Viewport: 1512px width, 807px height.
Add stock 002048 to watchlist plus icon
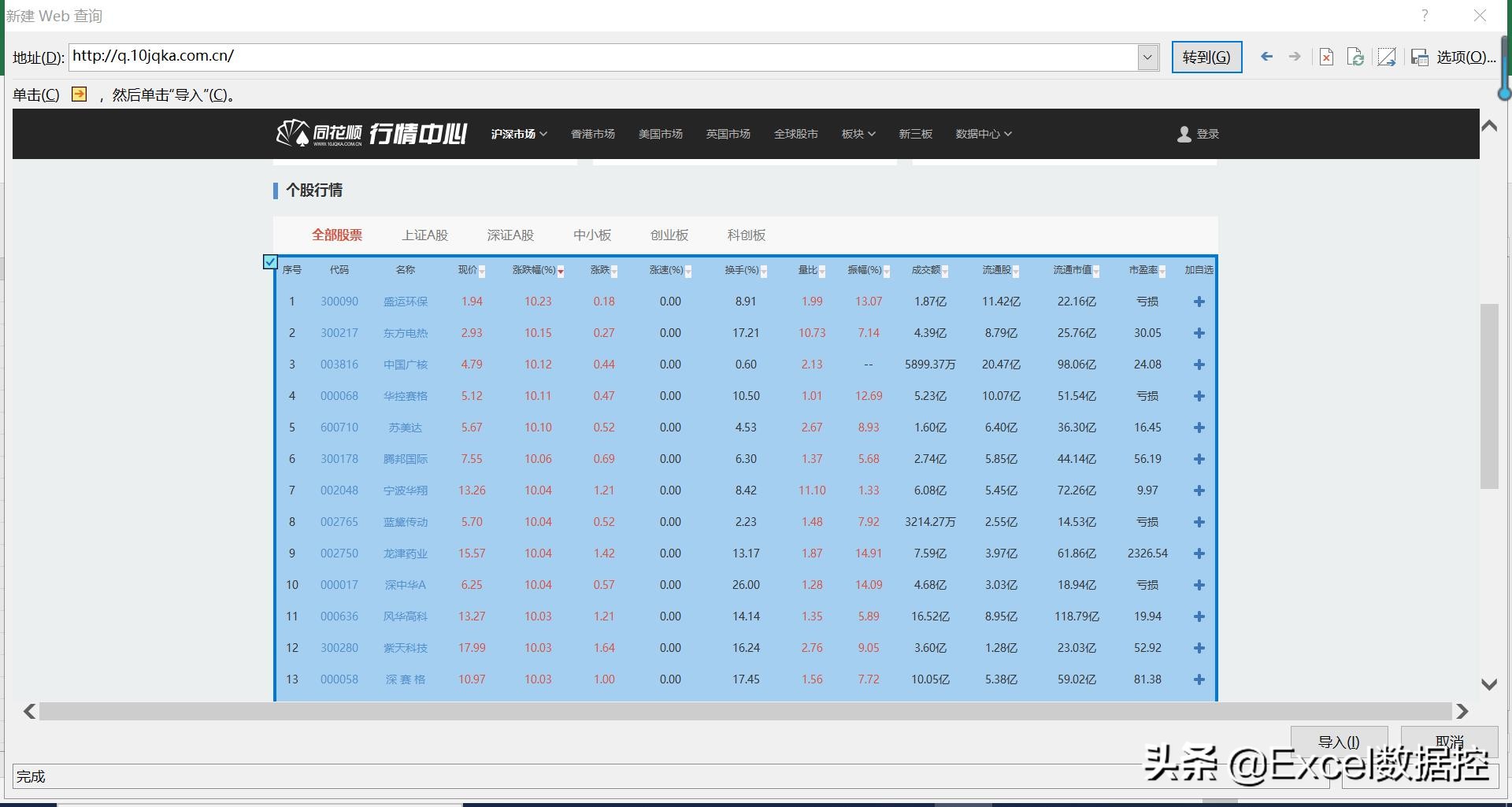pos(1199,490)
